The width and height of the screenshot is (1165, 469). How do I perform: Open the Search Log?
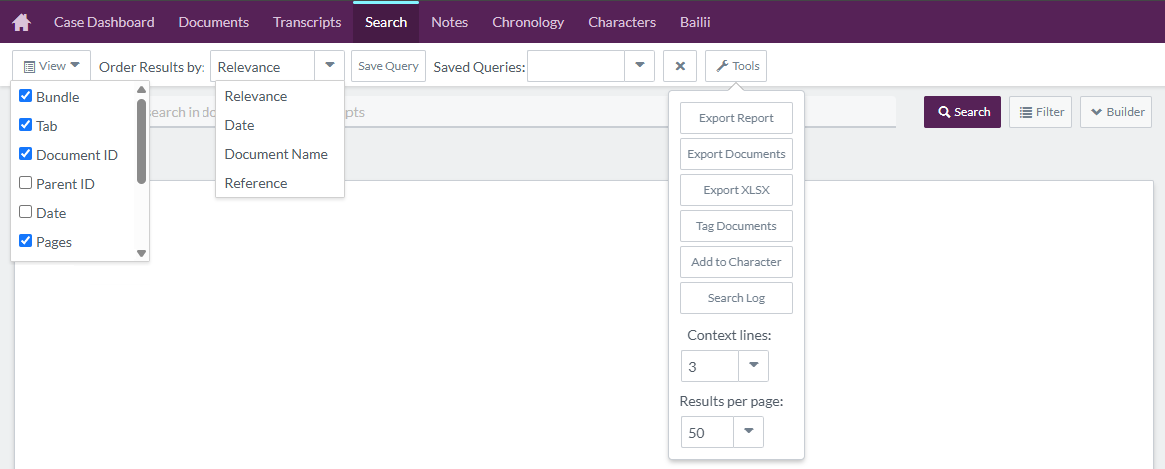[736, 298]
